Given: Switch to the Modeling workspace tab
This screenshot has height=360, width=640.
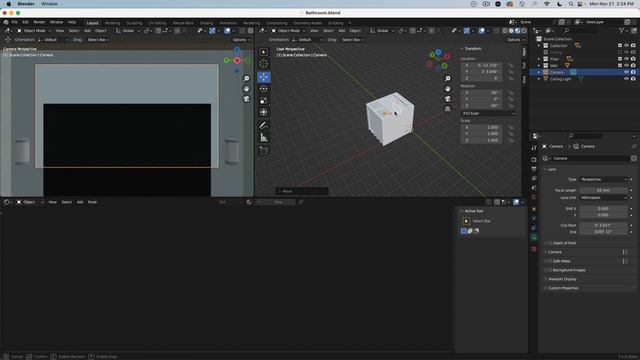Looking at the screenshot, I should (x=113, y=23).
